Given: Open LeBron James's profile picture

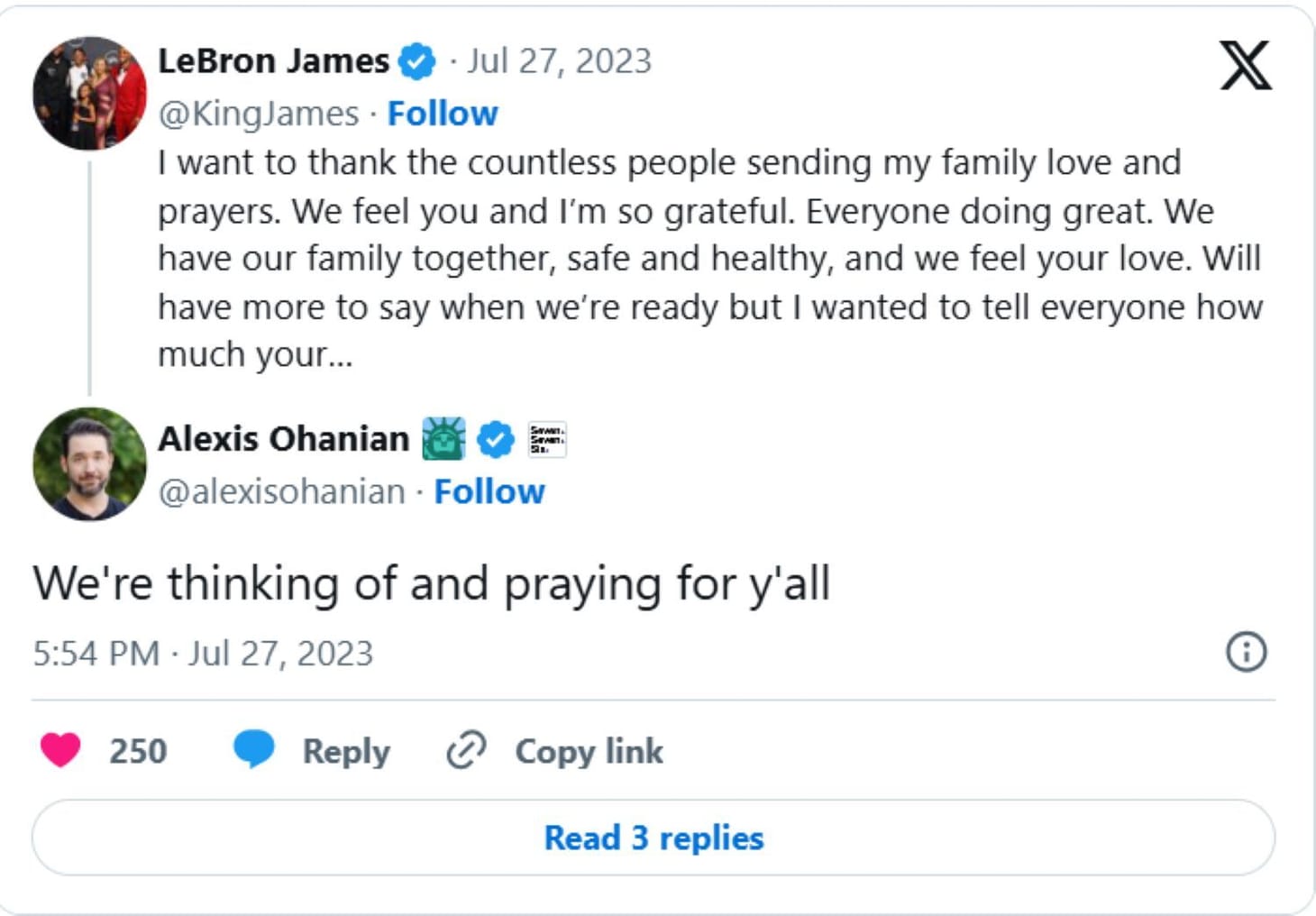Looking at the screenshot, I should click(88, 88).
